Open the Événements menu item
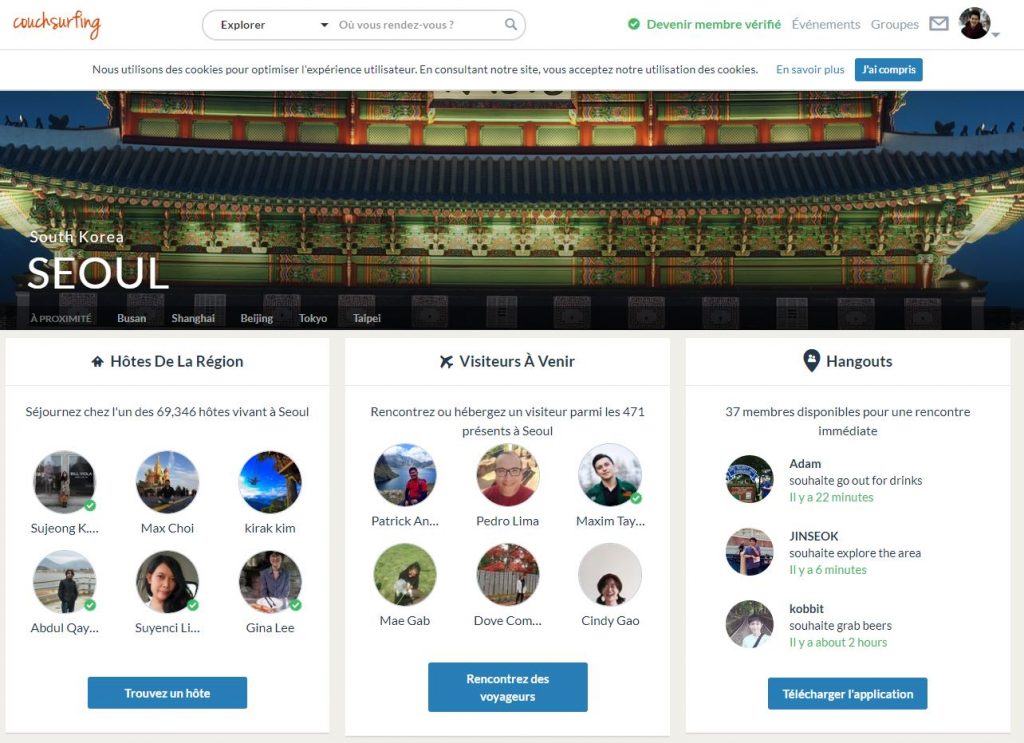Screen dimensions: 1024x743 pos(825,24)
